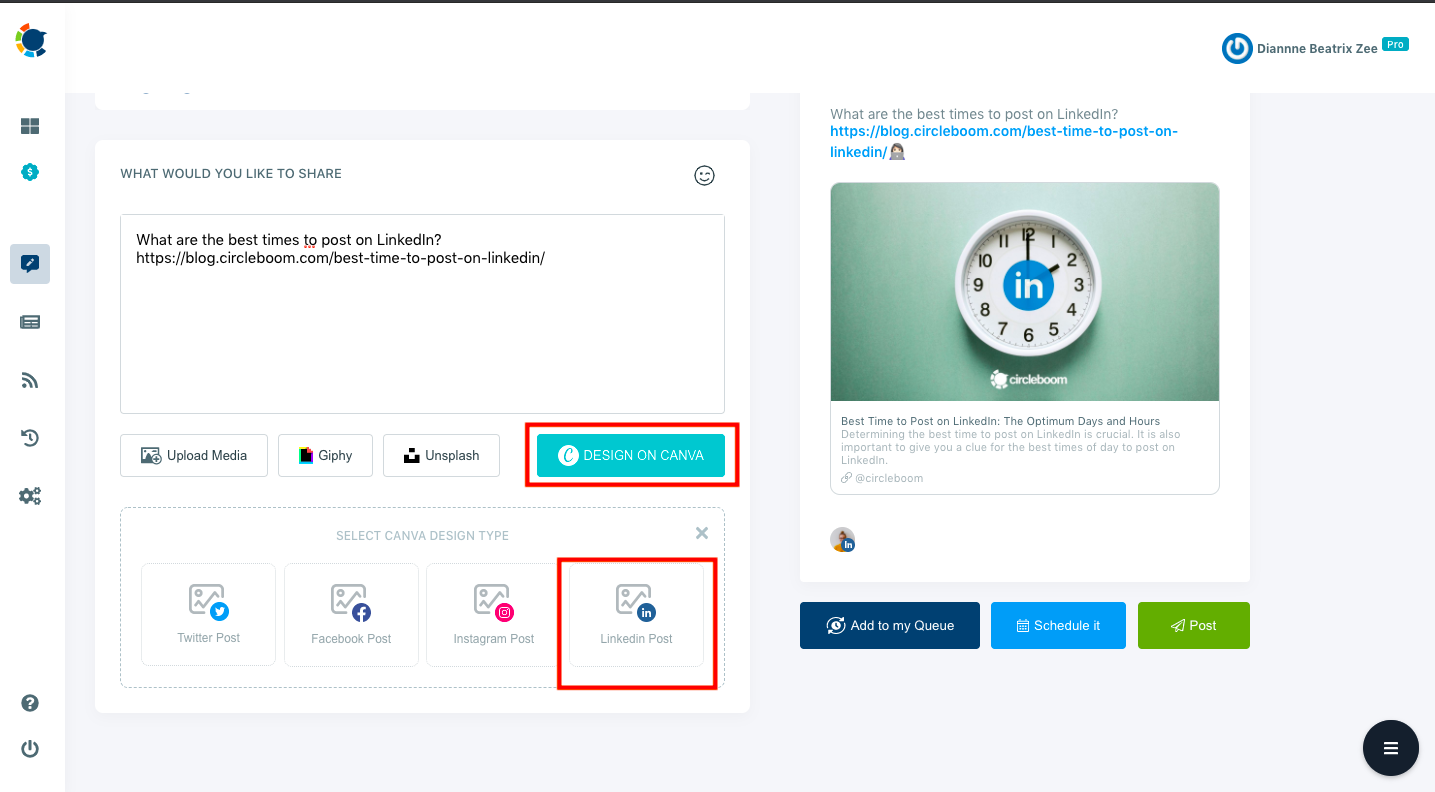Click the Circleboom logo in the sidebar
This screenshot has width=1435, height=792.
point(31,41)
